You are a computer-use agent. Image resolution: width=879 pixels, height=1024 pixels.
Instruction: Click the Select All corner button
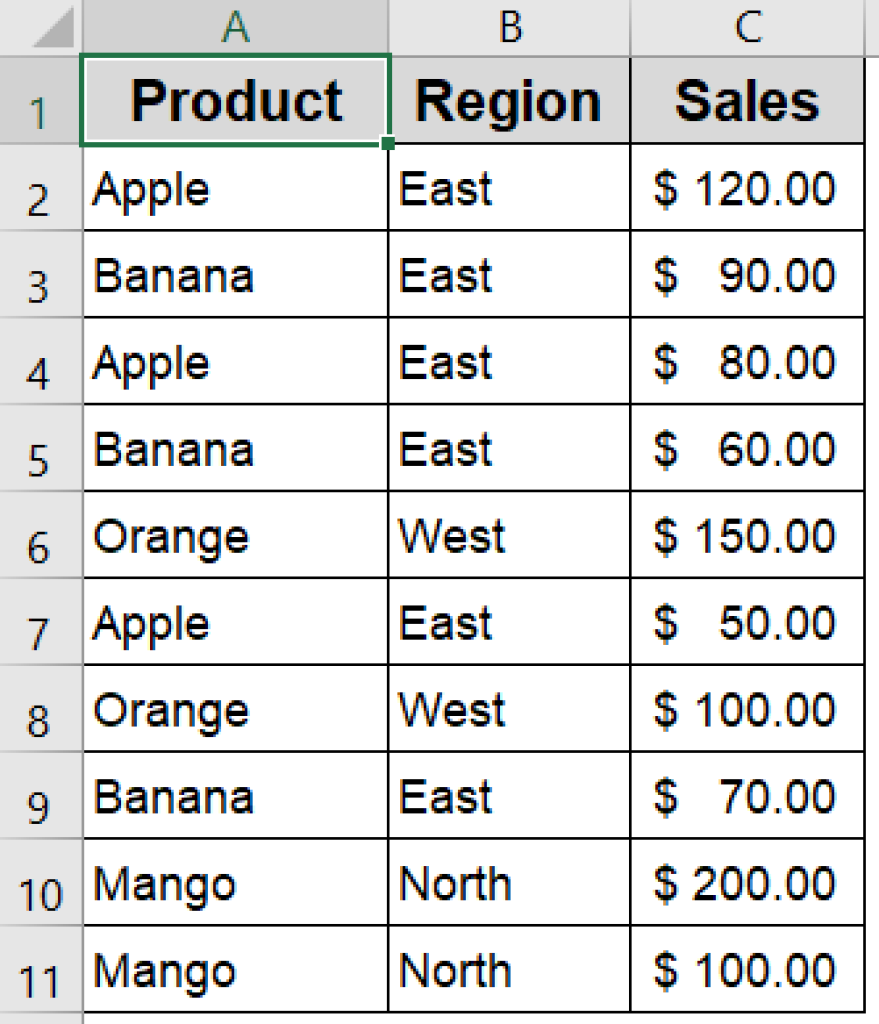(40, 27)
